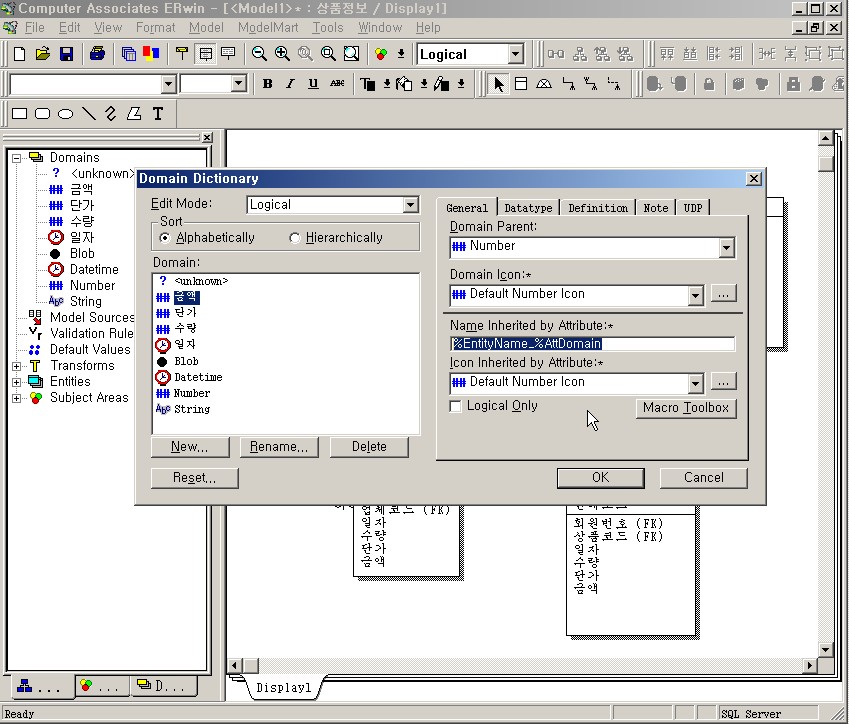Screen dimensions: 849x724
Task: Click the Delete domain button
Action: [x=369, y=447]
